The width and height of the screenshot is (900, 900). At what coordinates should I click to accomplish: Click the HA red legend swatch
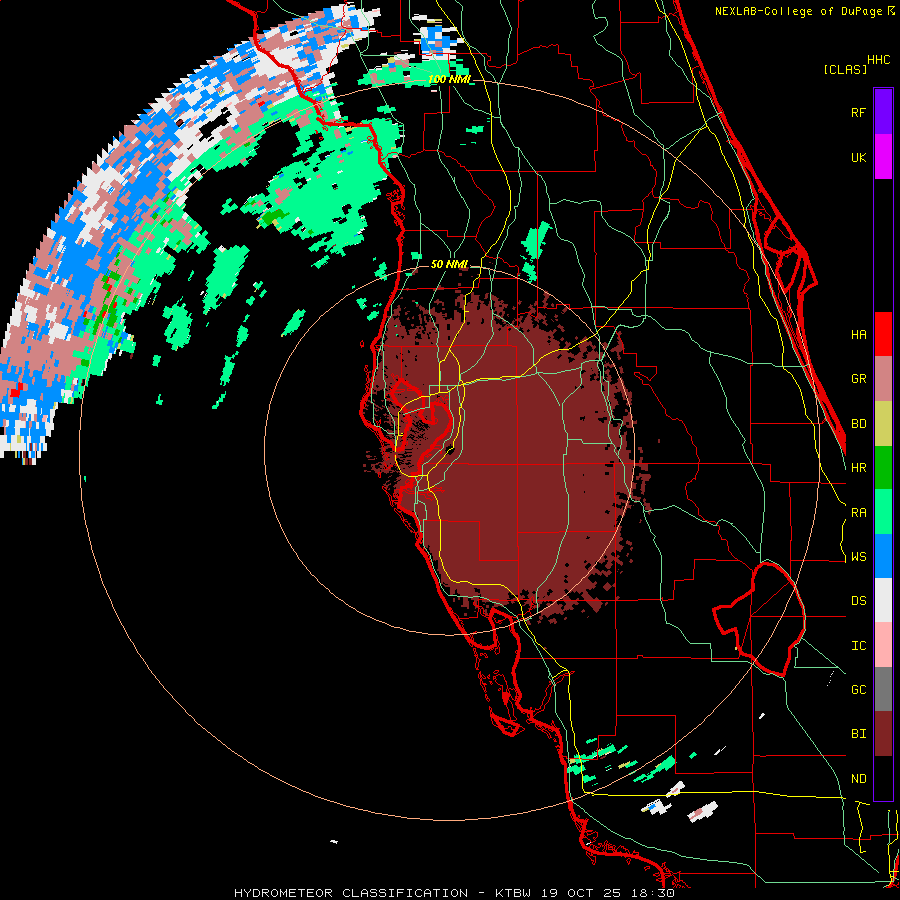pyautogui.click(x=883, y=334)
